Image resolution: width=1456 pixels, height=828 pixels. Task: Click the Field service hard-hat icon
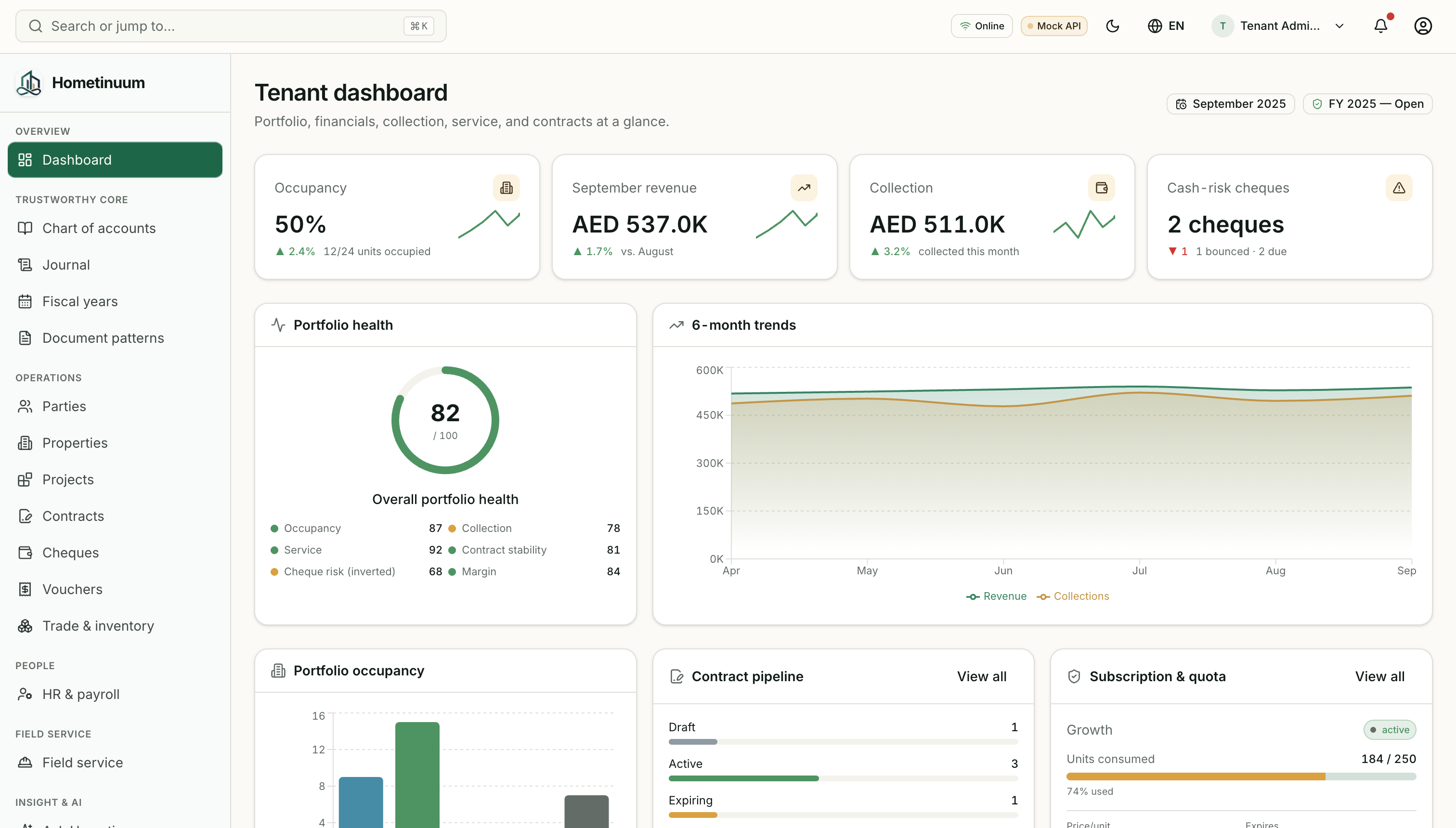tap(25, 763)
